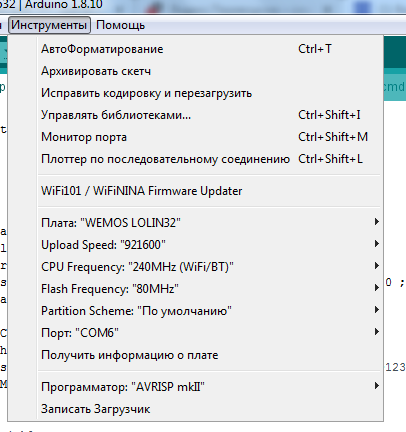This screenshot has width=406, height=432.
Task: Click Получить информацию о плате
Action: [210, 354]
